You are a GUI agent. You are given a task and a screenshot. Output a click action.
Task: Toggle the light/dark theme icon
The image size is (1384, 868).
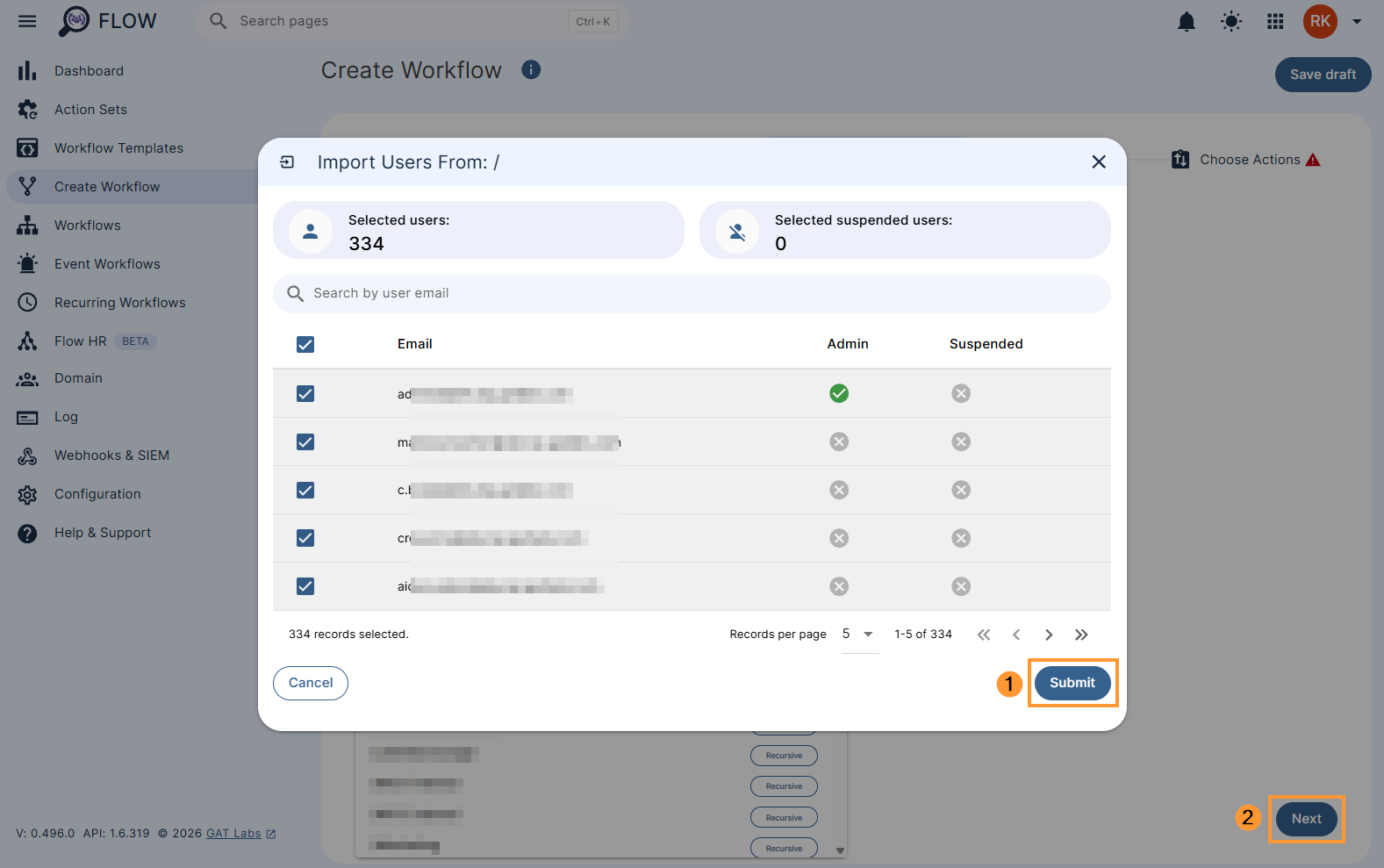(1231, 21)
